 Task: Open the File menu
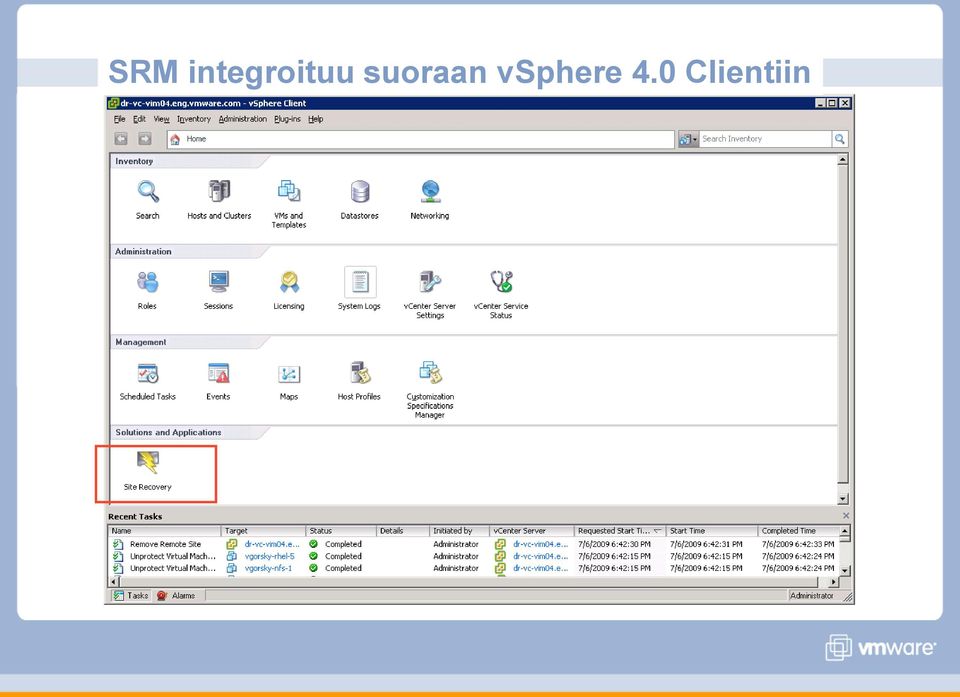tap(119, 119)
